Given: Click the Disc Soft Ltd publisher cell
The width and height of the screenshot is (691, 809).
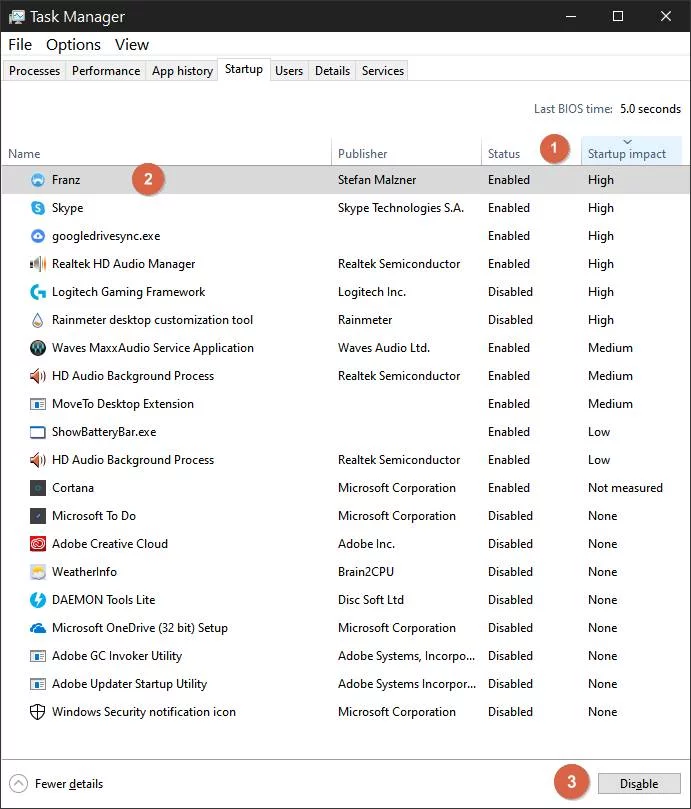Looking at the screenshot, I should pos(371,600).
